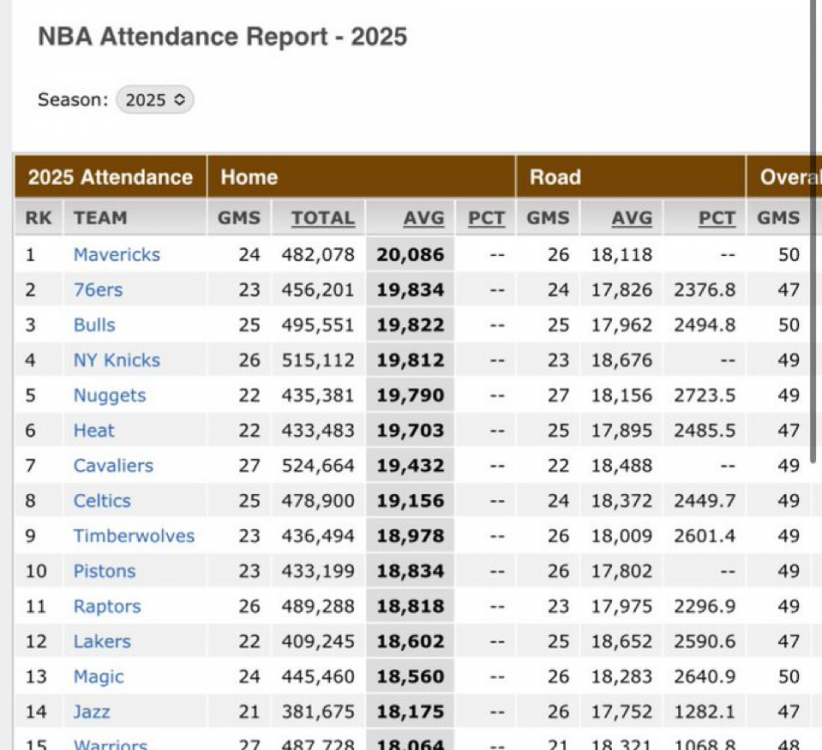Open the Timberwolves team page
The image size is (822, 750).
[x=134, y=536]
